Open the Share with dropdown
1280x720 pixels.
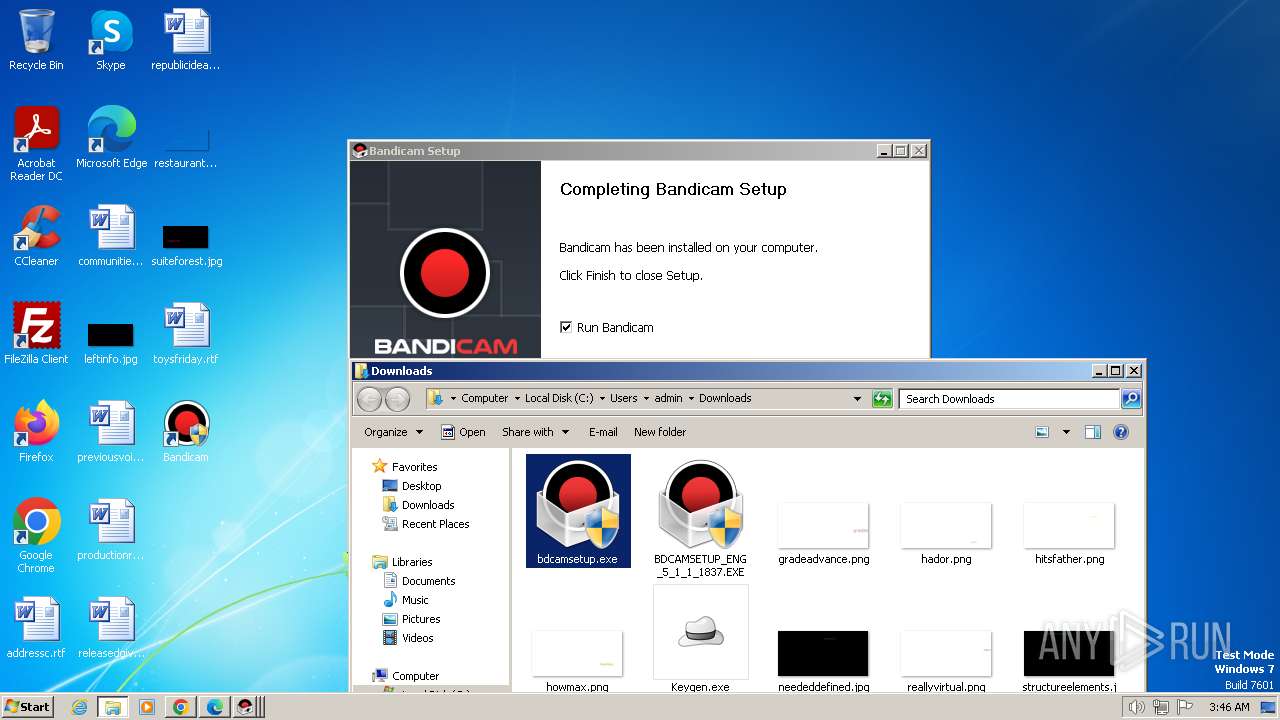[536, 432]
